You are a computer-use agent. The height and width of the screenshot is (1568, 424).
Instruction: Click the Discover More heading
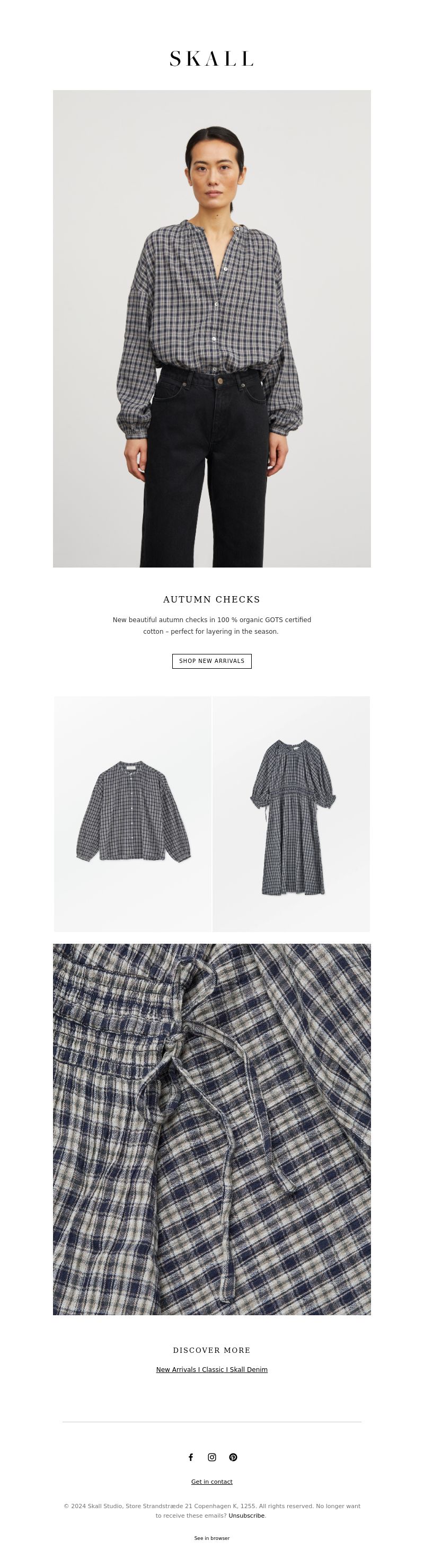pyautogui.click(x=212, y=1350)
